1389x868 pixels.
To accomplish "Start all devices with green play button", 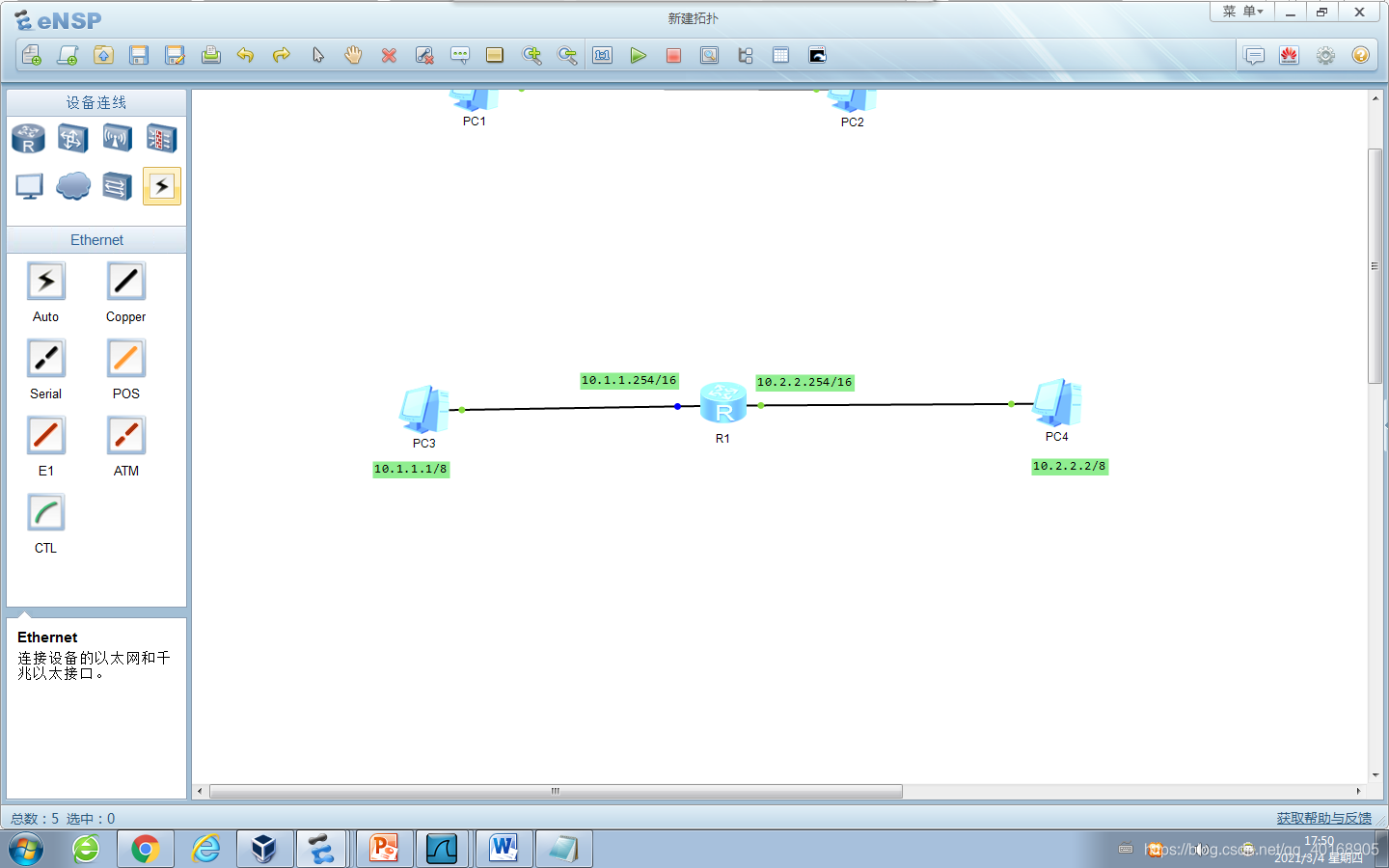I will coord(638,55).
